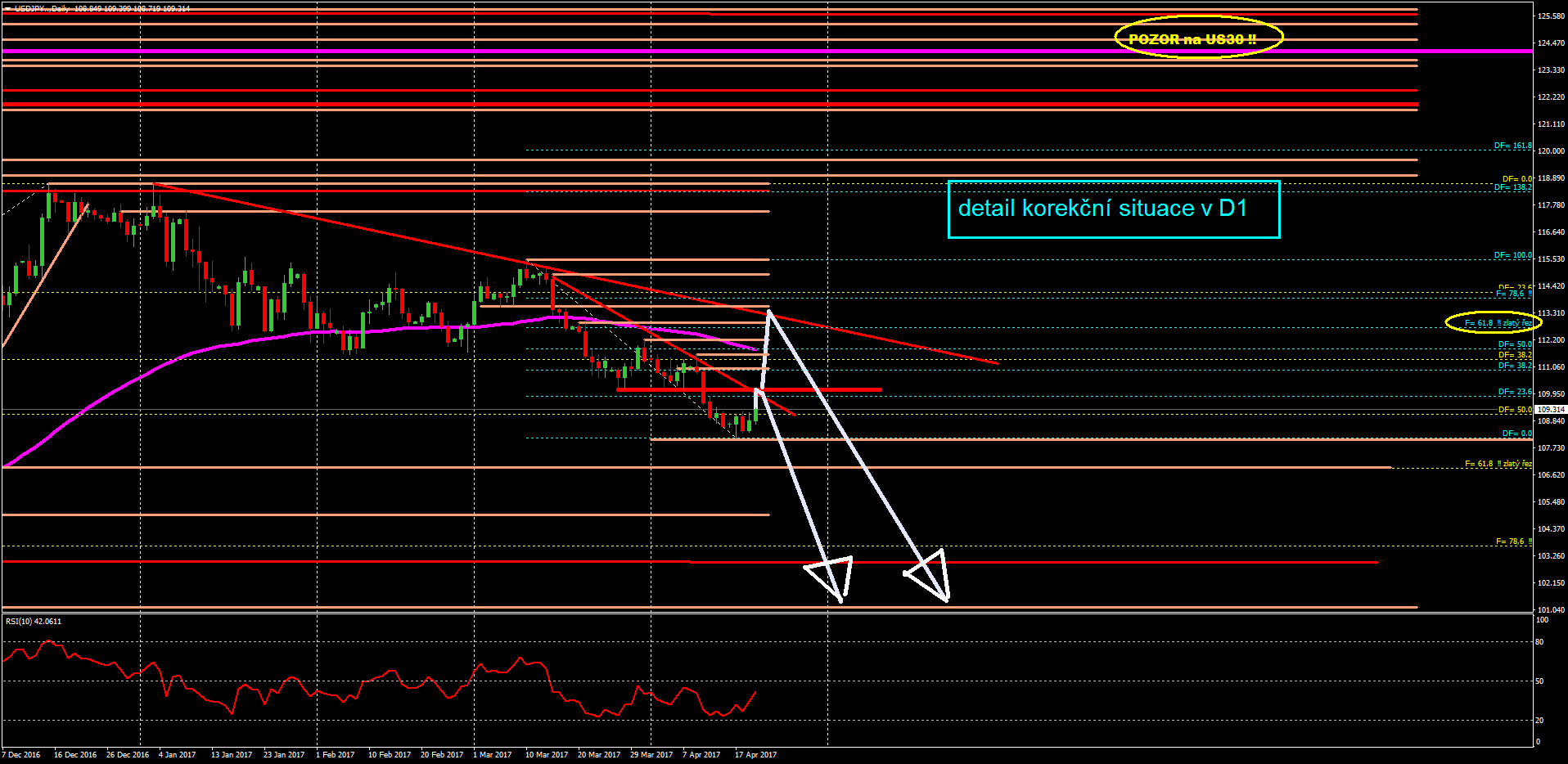Click the triangle icon before USDJPY title

point(7,8)
